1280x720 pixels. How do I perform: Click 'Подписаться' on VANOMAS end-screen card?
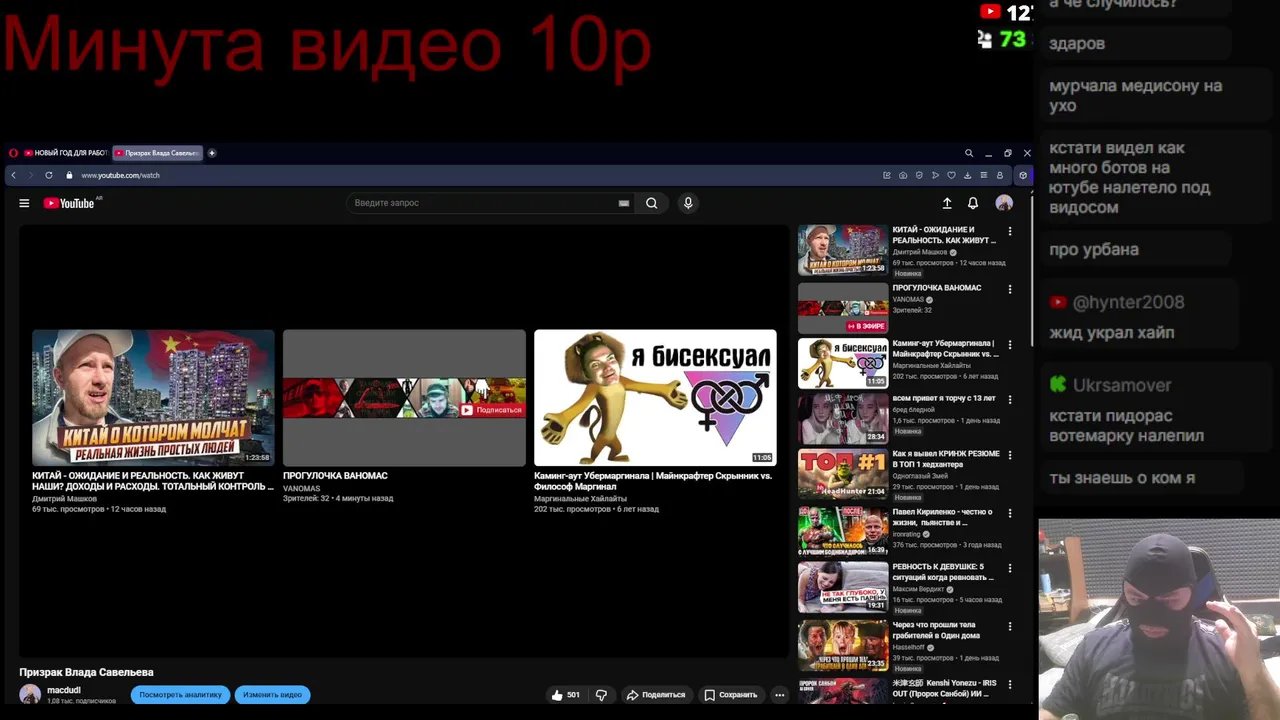click(x=491, y=410)
